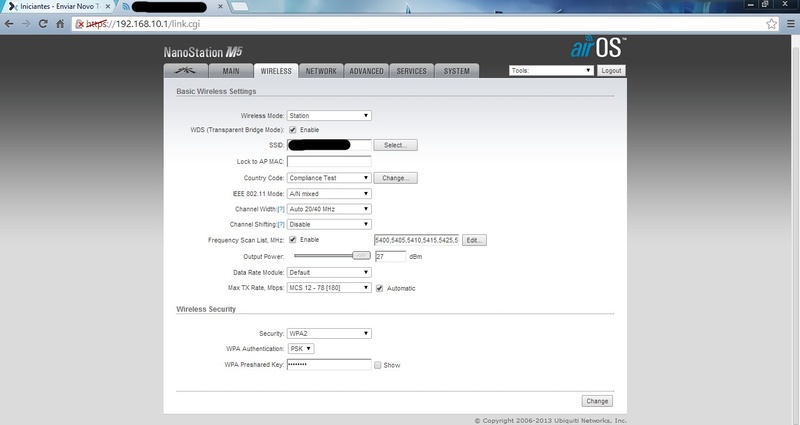Image resolution: width=800 pixels, height=425 pixels.
Task: Toggle the Max TX Rate Automatic checkbox
Action: (380, 288)
